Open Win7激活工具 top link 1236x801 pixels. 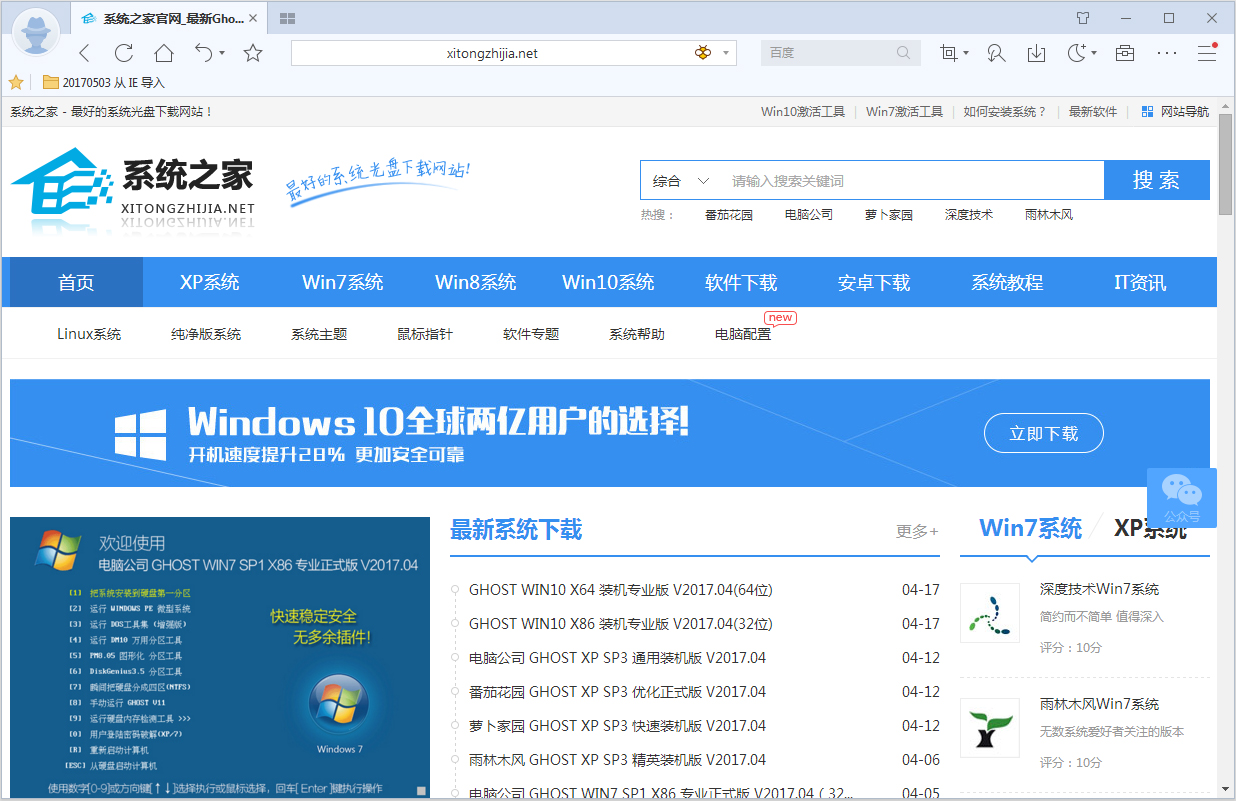[904, 112]
